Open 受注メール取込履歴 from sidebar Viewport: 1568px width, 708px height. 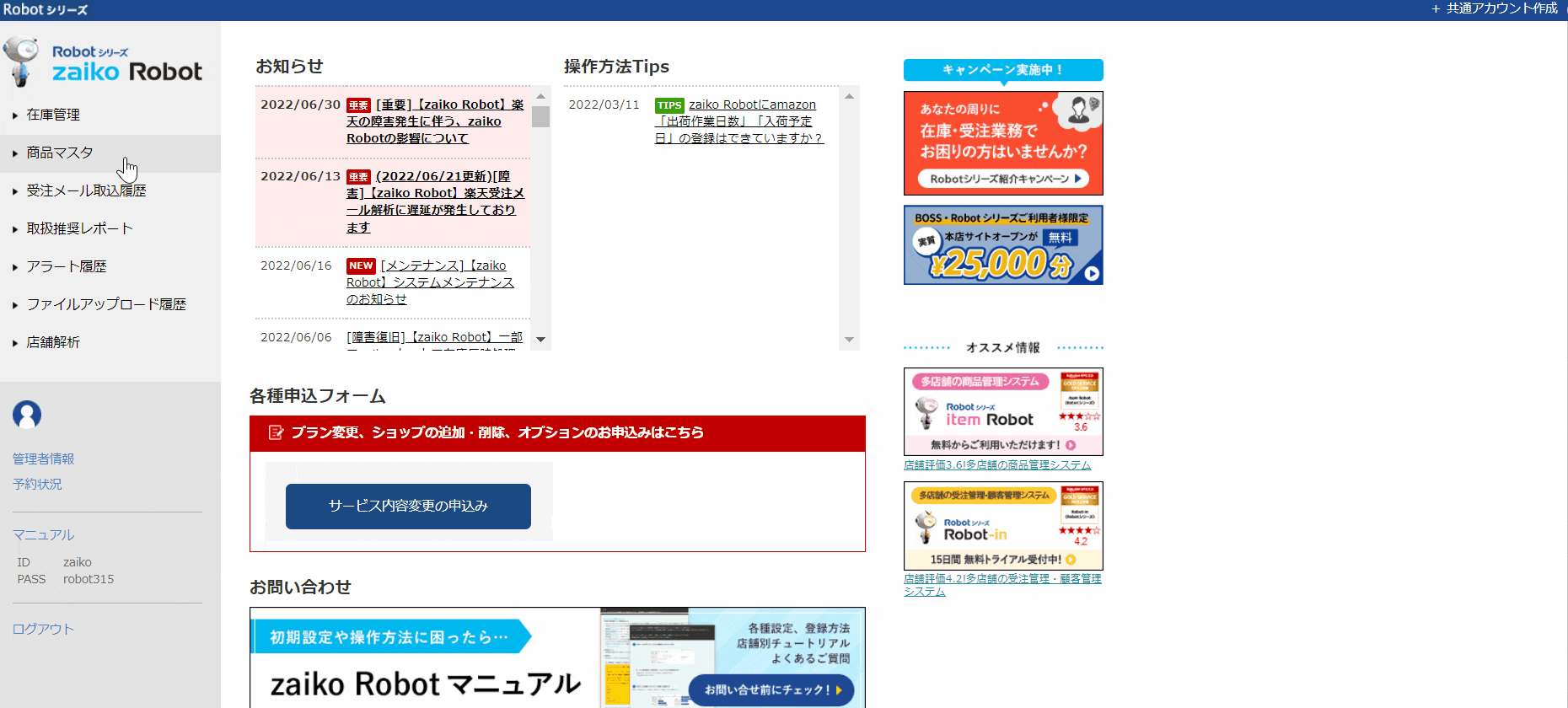tap(86, 190)
